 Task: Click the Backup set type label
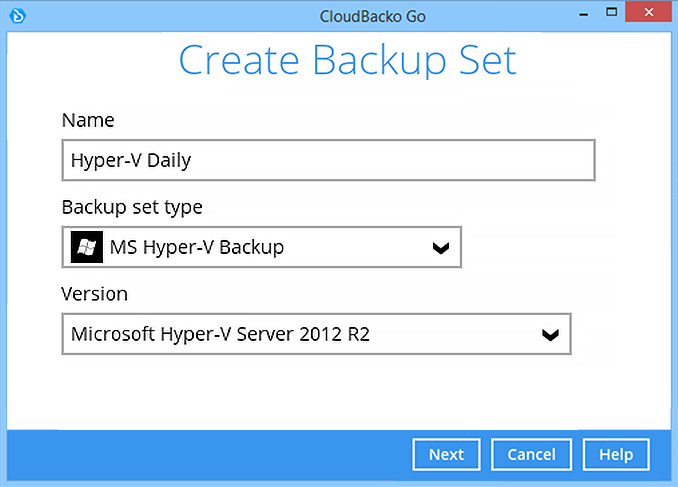click(x=132, y=208)
